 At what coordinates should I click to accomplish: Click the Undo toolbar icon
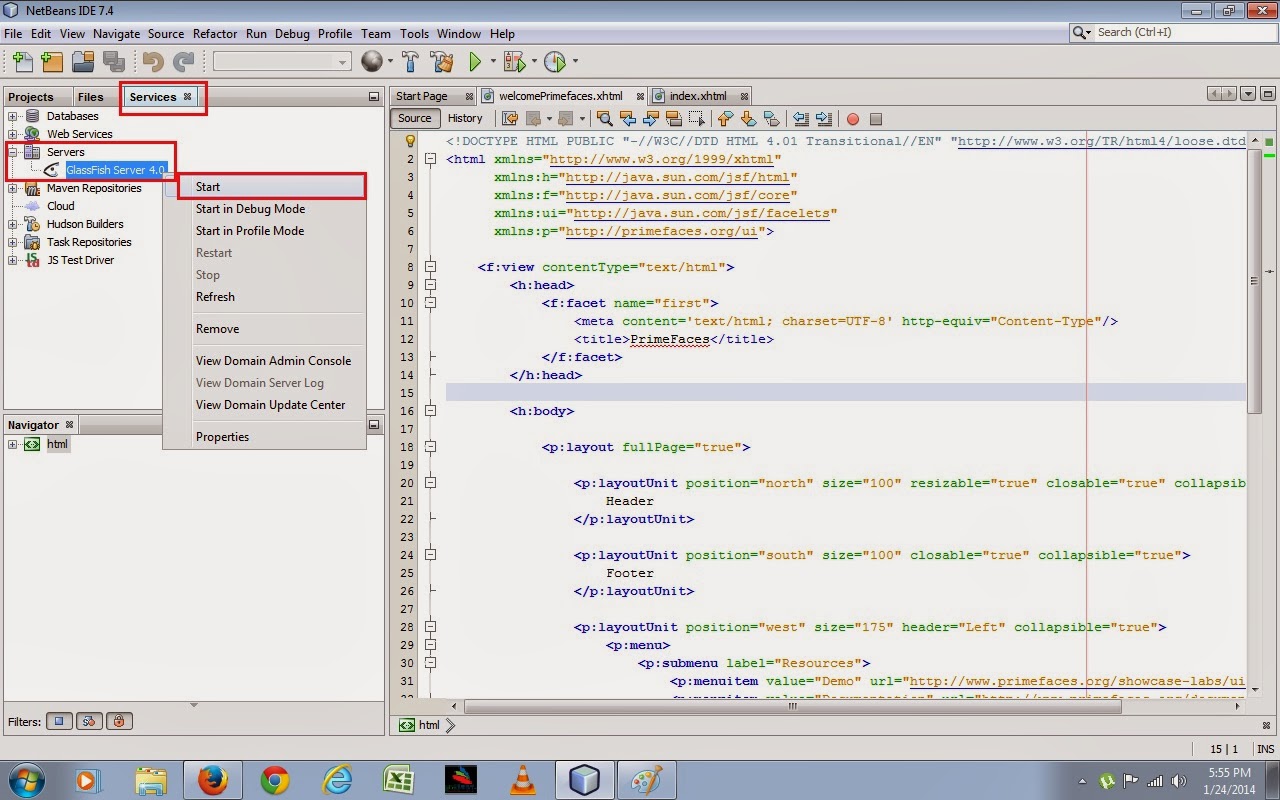(x=152, y=62)
